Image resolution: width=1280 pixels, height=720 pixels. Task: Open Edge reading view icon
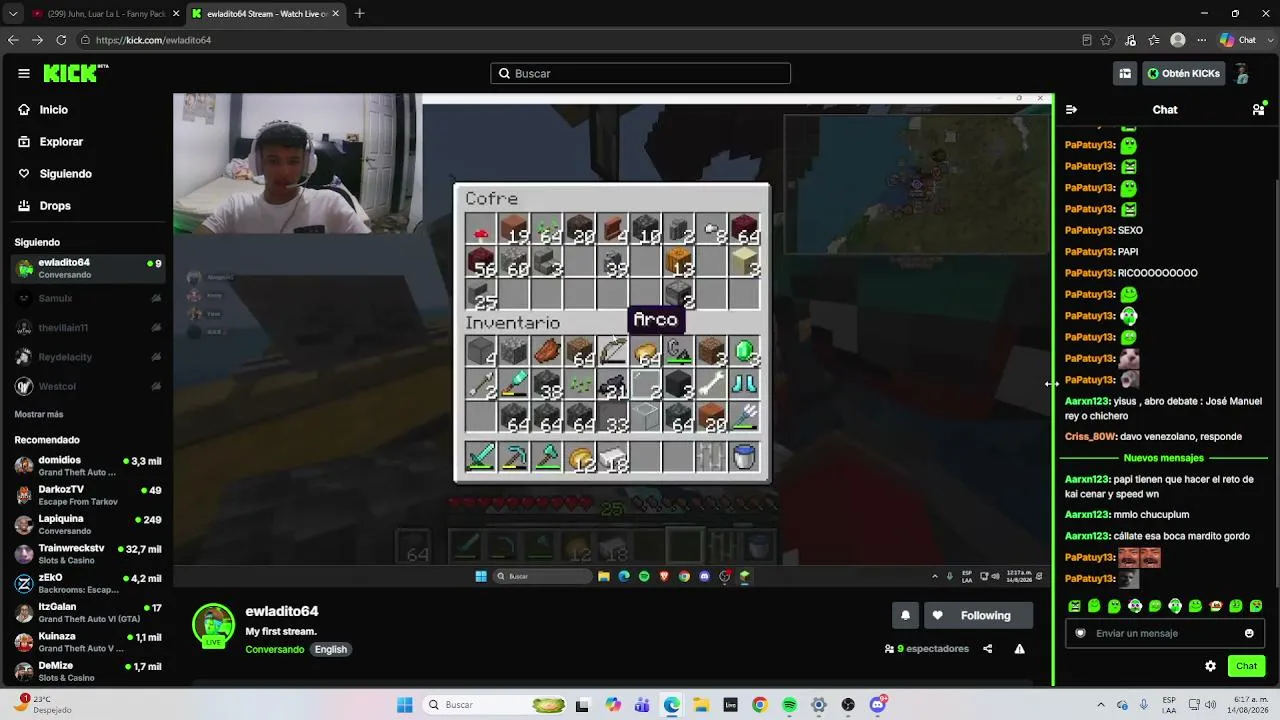[1087, 40]
